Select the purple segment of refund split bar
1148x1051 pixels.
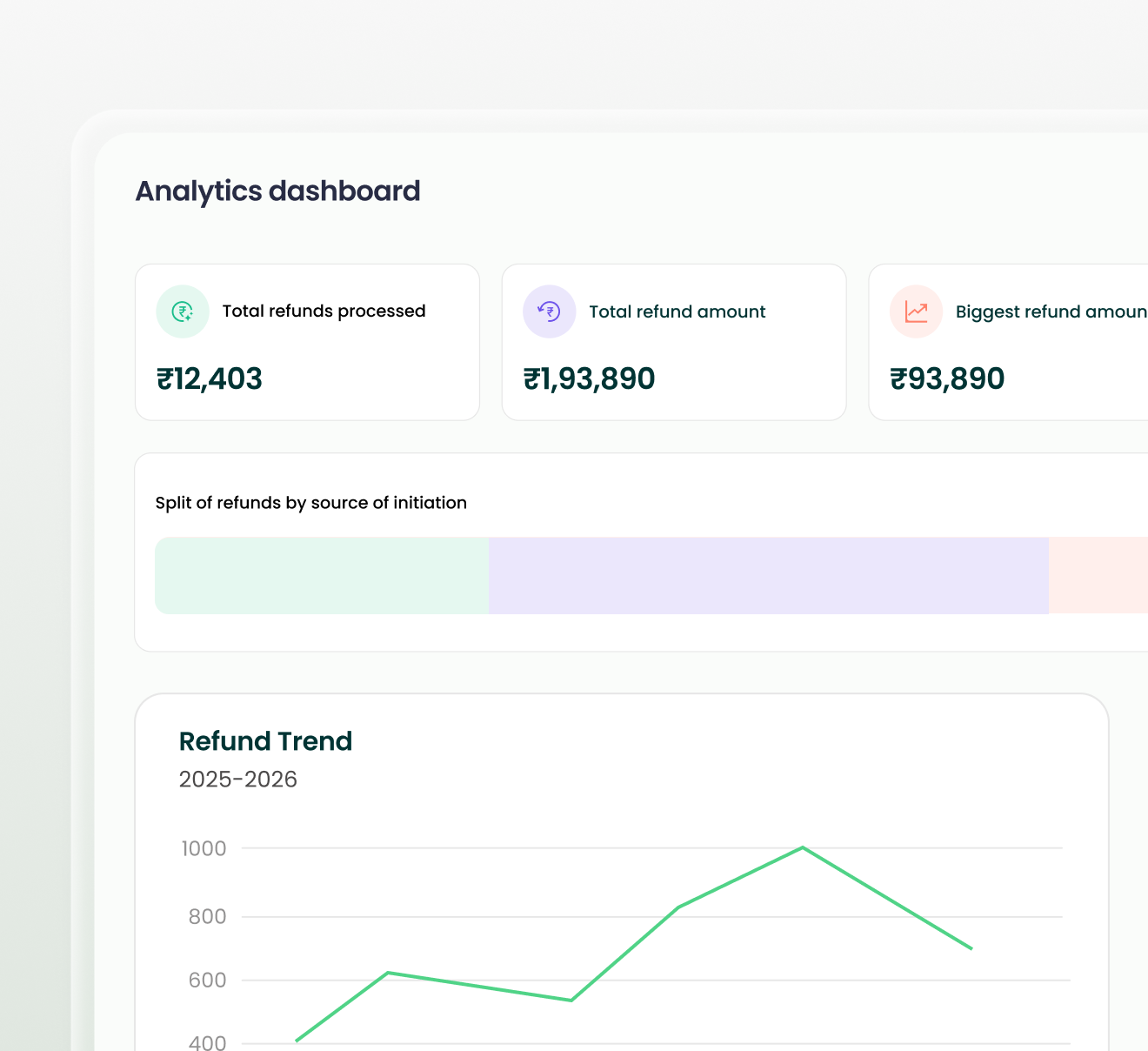coord(769,575)
